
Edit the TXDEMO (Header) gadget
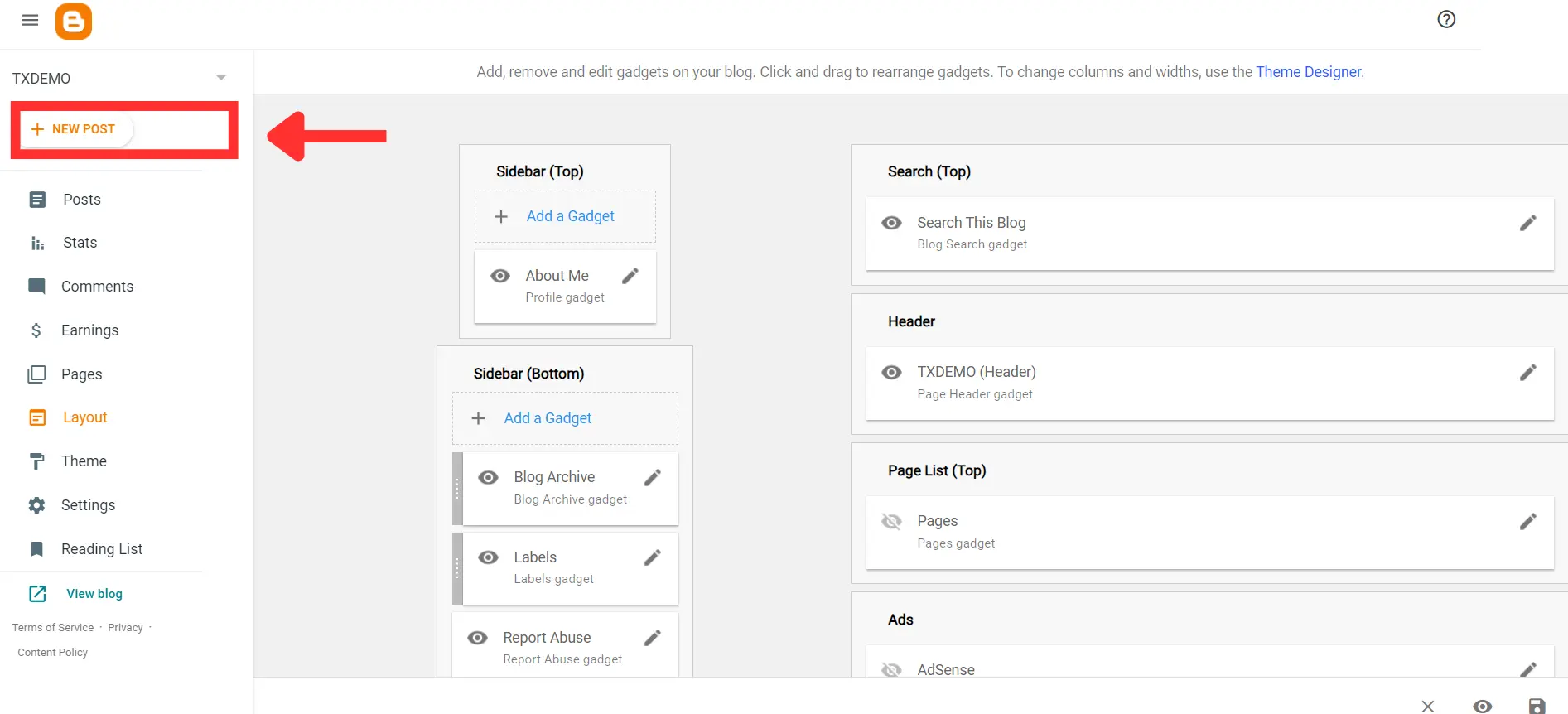[1528, 373]
